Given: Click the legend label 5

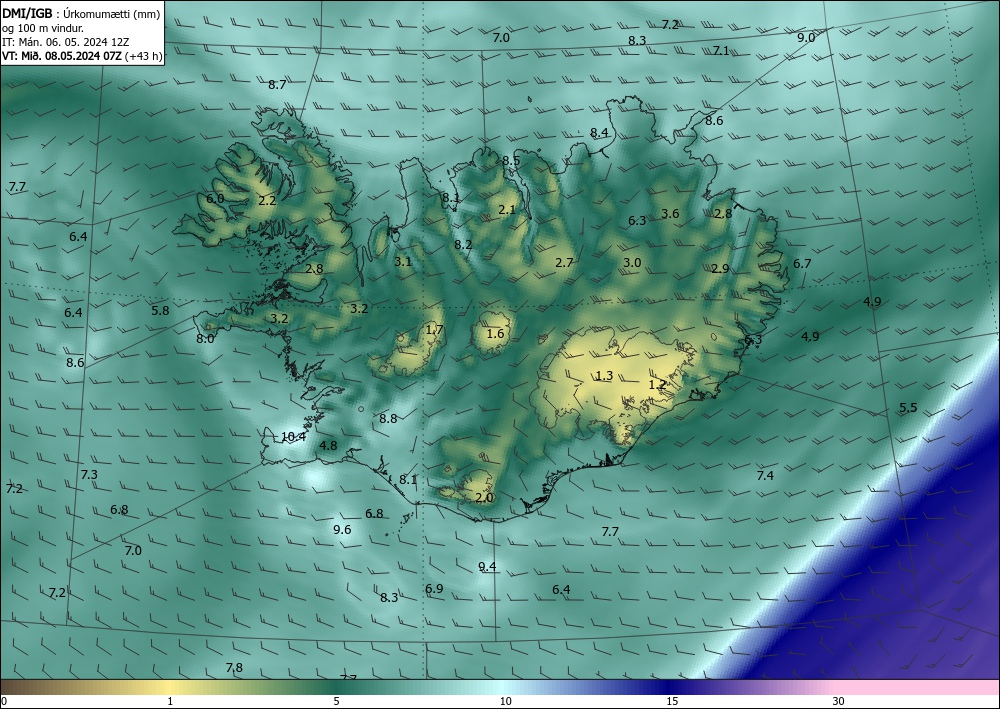Looking at the screenshot, I should pyautogui.click(x=336, y=701).
